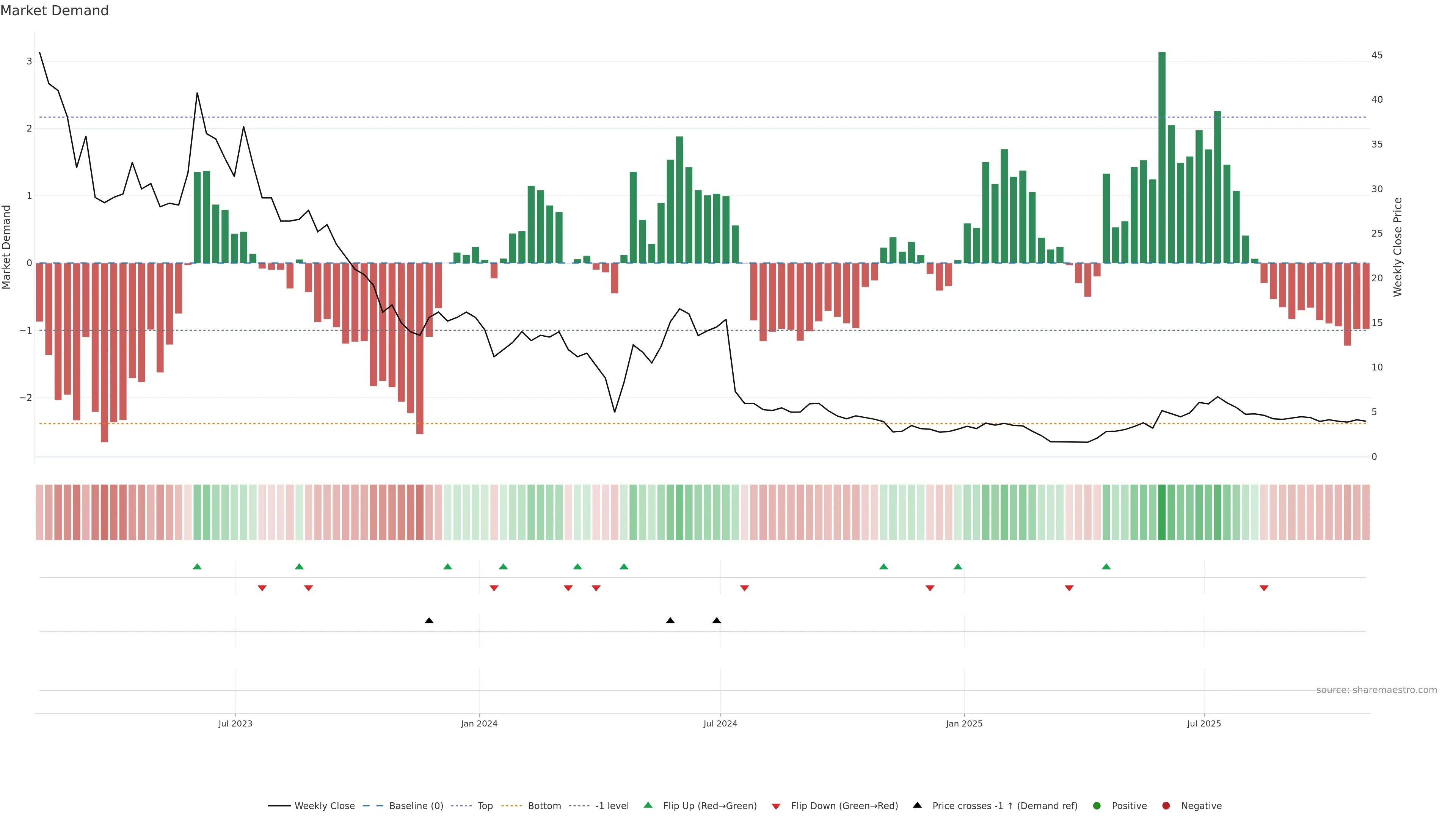Click the first green flip-up marker
This screenshot has width=1456, height=819.
point(197,566)
